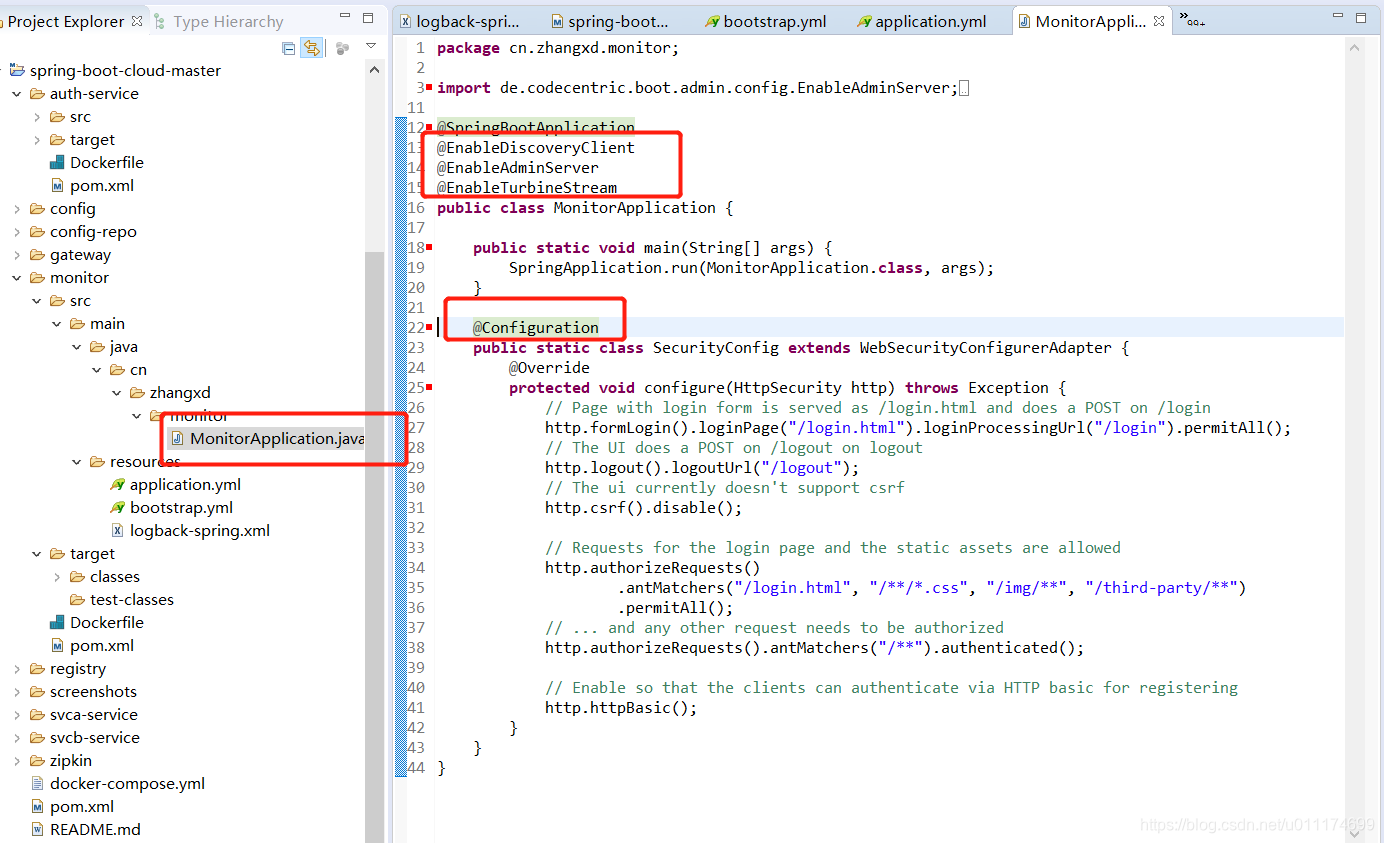Image resolution: width=1384 pixels, height=843 pixels.
Task: Collapse the zhangxd package folder
Action: coord(117,392)
